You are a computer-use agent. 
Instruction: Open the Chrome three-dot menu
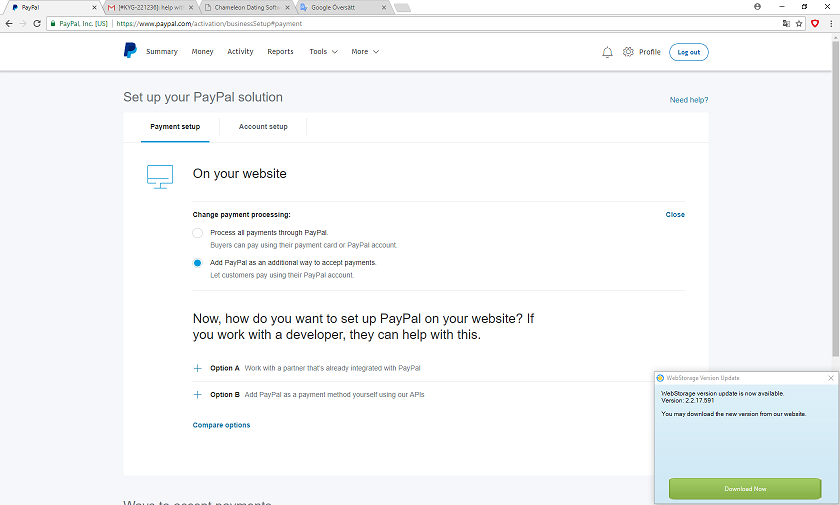point(831,24)
